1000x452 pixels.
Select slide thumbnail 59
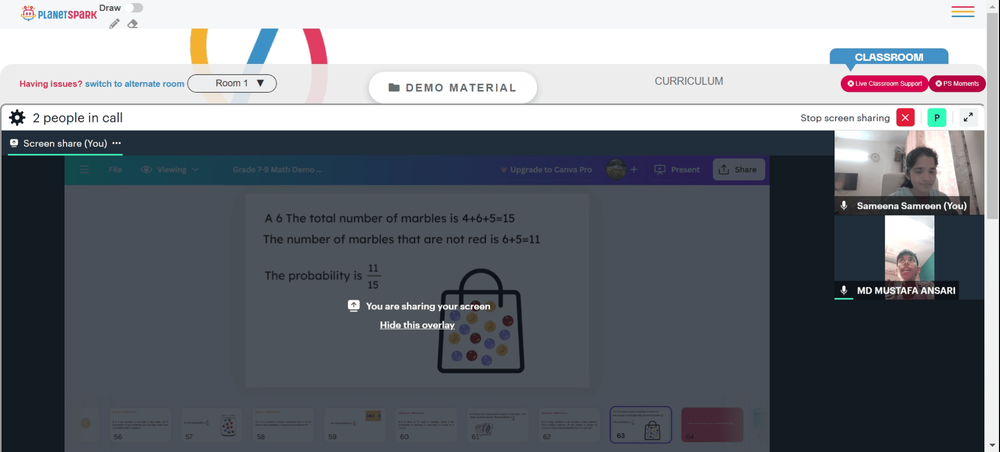click(x=355, y=425)
